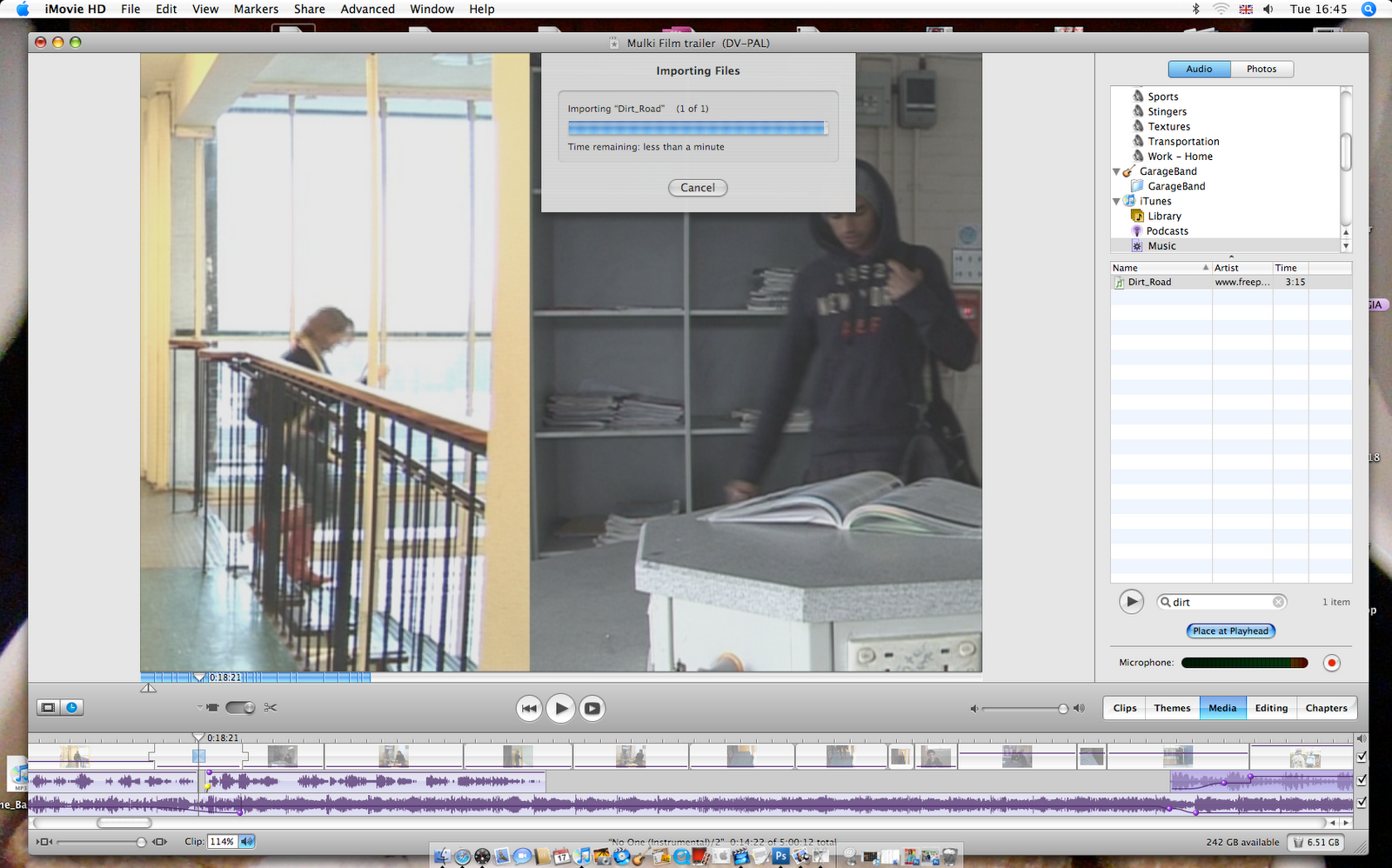Cancel the Dirt_Road file import
1392x868 pixels.
point(698,188)
